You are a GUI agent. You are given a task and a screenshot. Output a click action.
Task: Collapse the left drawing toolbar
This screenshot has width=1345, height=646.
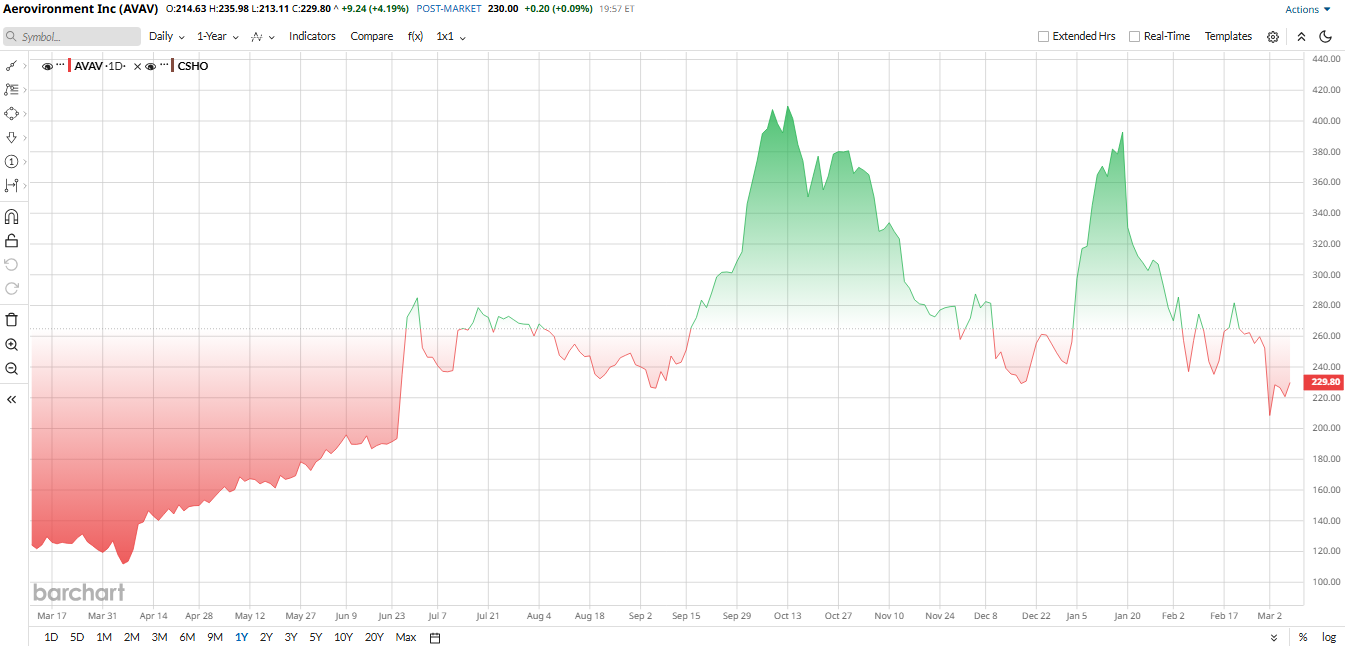click(x=11, y=399)
